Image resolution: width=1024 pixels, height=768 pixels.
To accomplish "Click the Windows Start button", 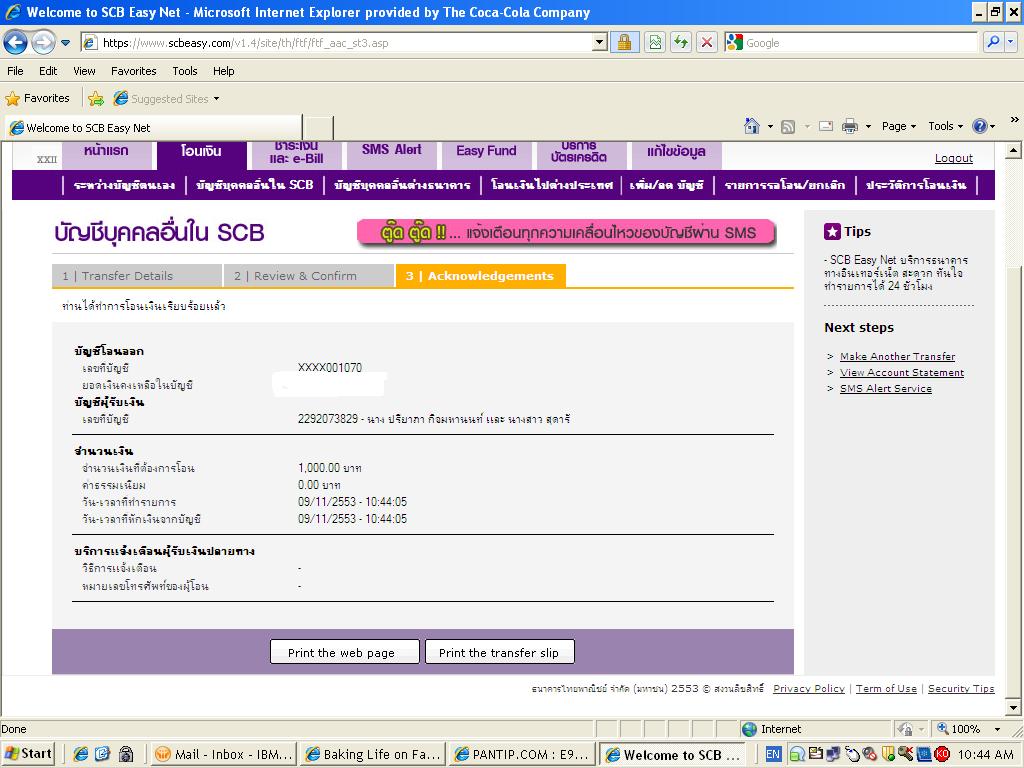I will coord(27,754).
